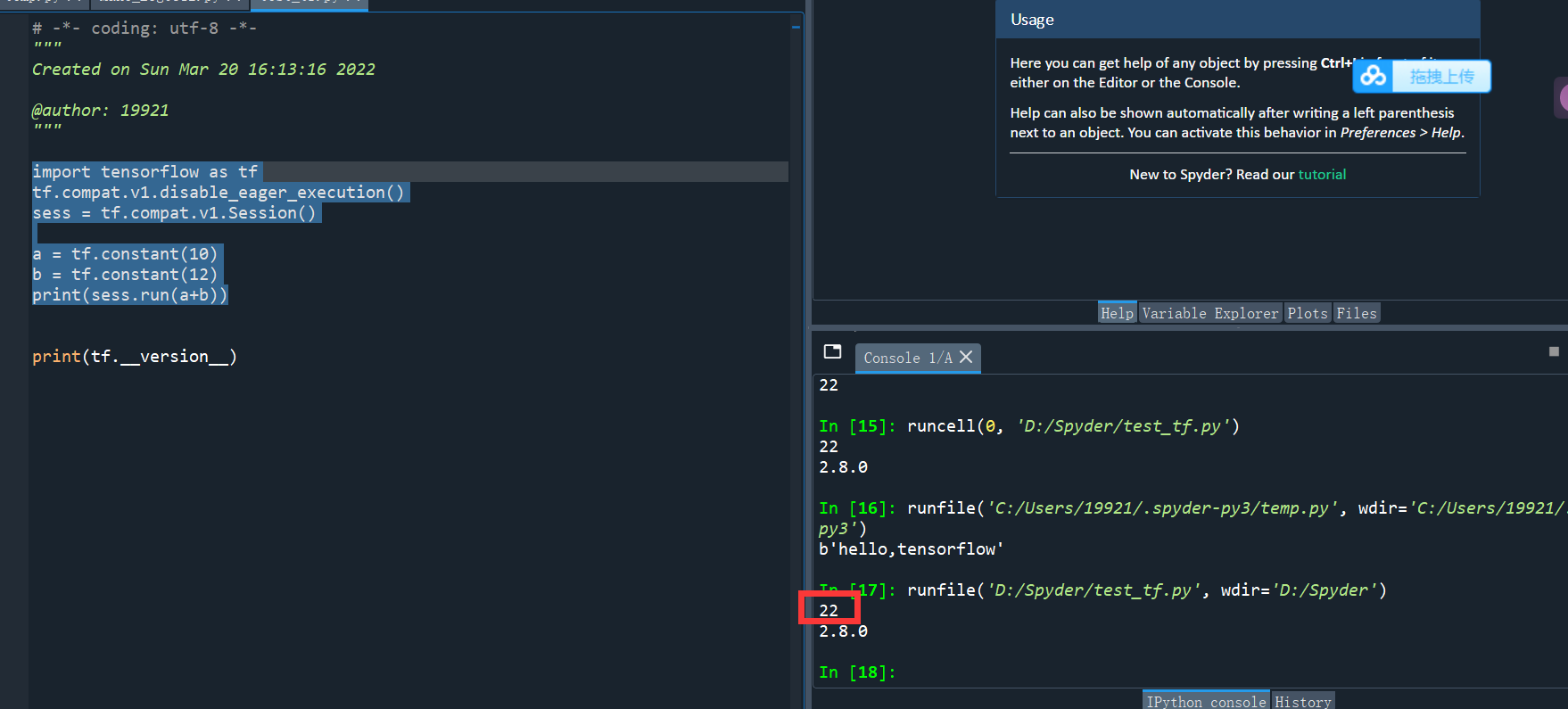Image resolution: width=1568 pixels, height=709 pixels.
Task: Click the 'b = tf.constant(12)' line
Action: pos(126,274)
